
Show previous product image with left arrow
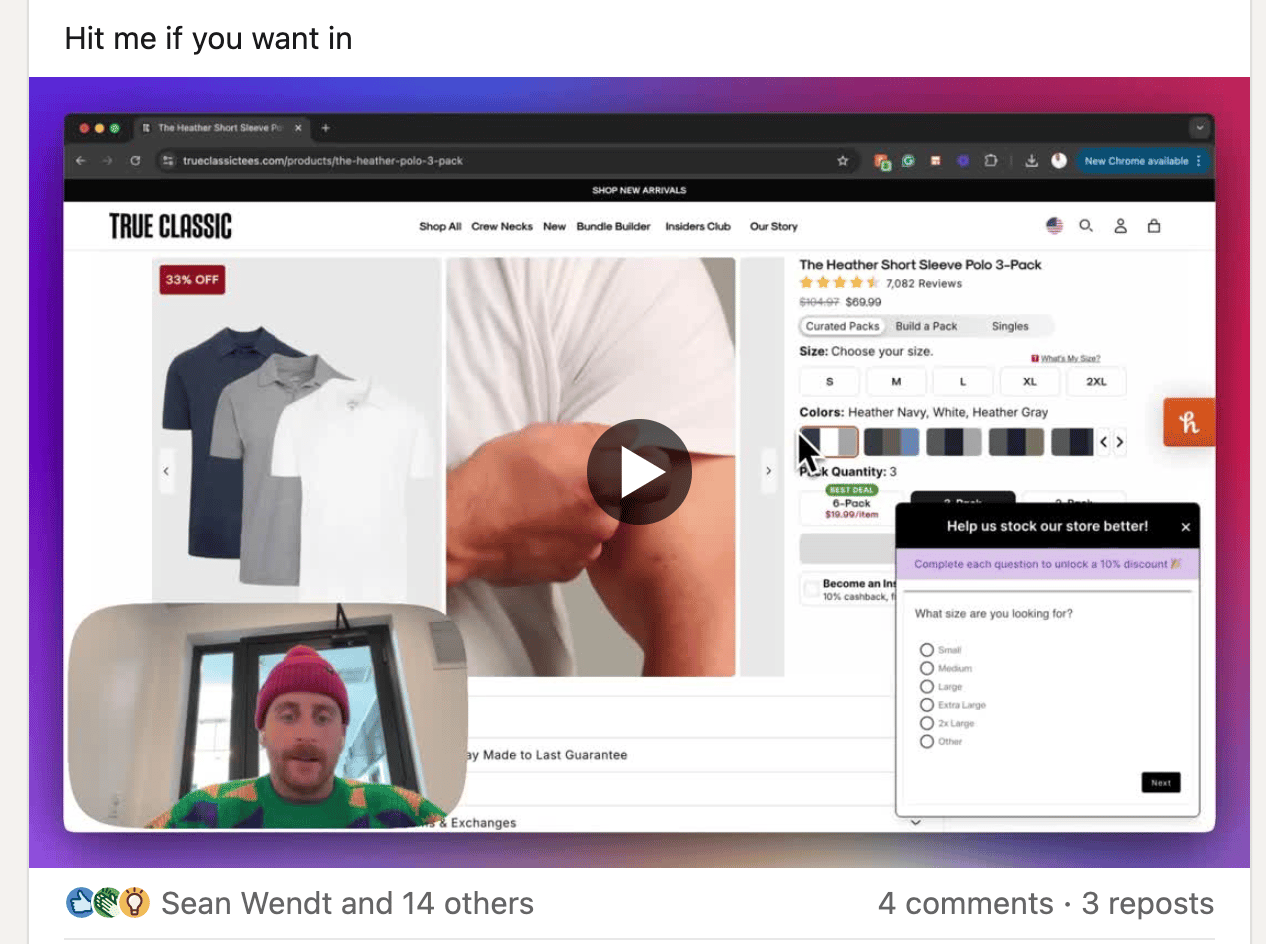click(167, 471)
